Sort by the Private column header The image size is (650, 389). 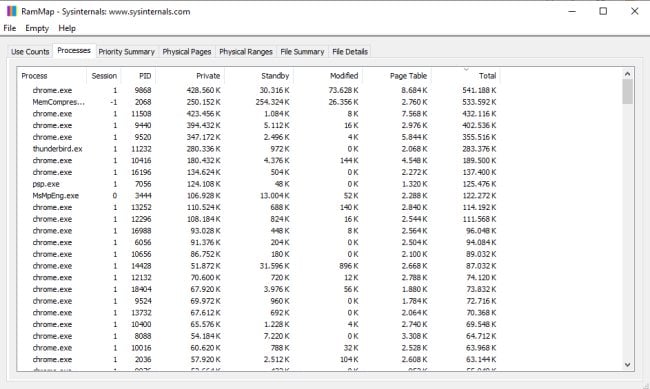click(x=190, y=76)
